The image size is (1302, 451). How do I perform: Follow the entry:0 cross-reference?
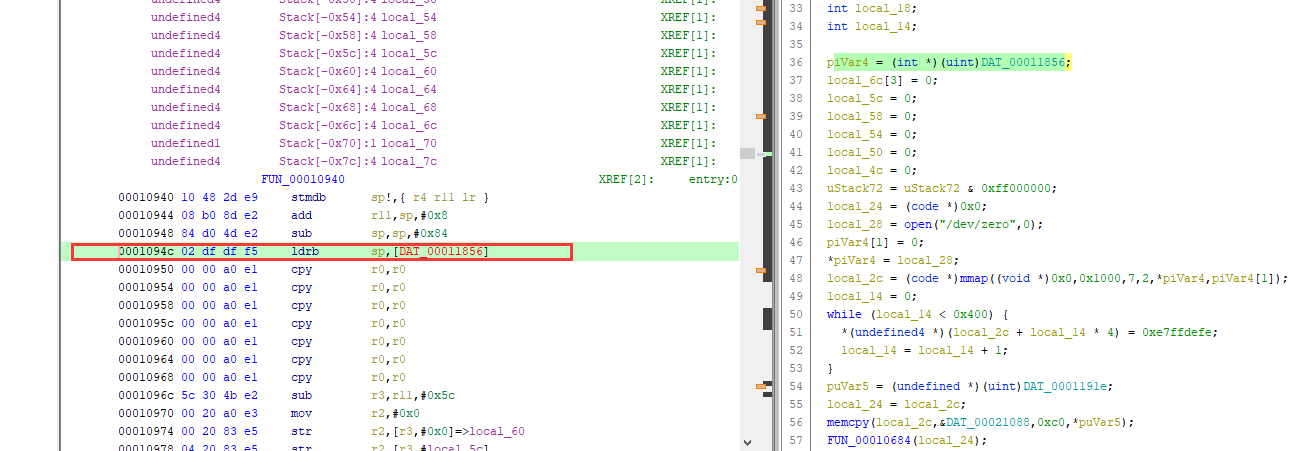pyautogui.click(x=713, y=180)
